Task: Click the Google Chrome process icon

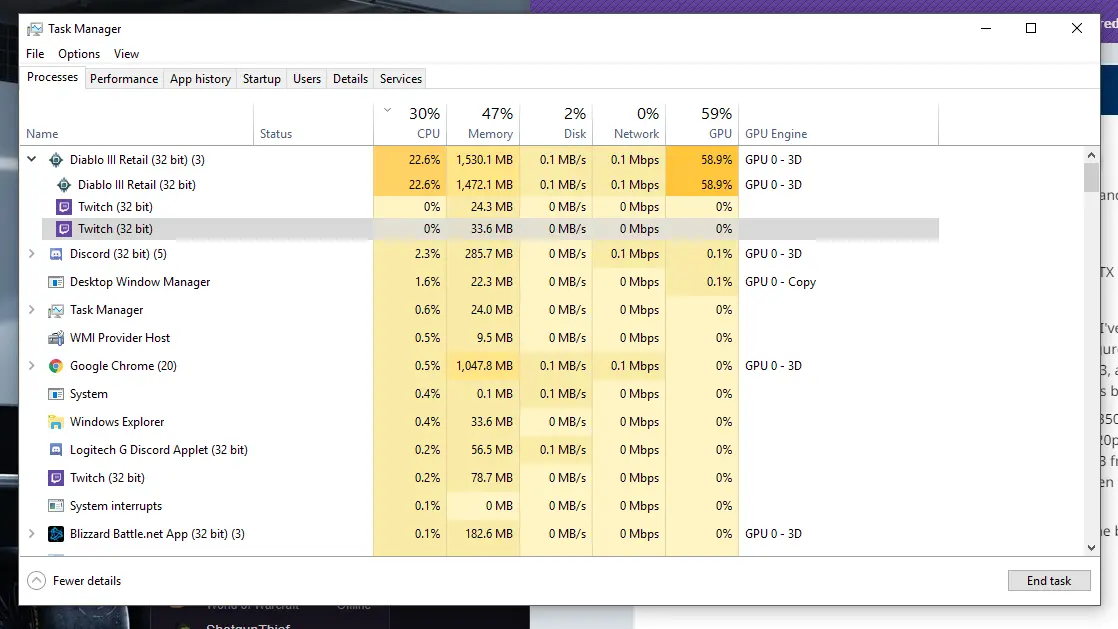Action: click(x=56, y=366)
